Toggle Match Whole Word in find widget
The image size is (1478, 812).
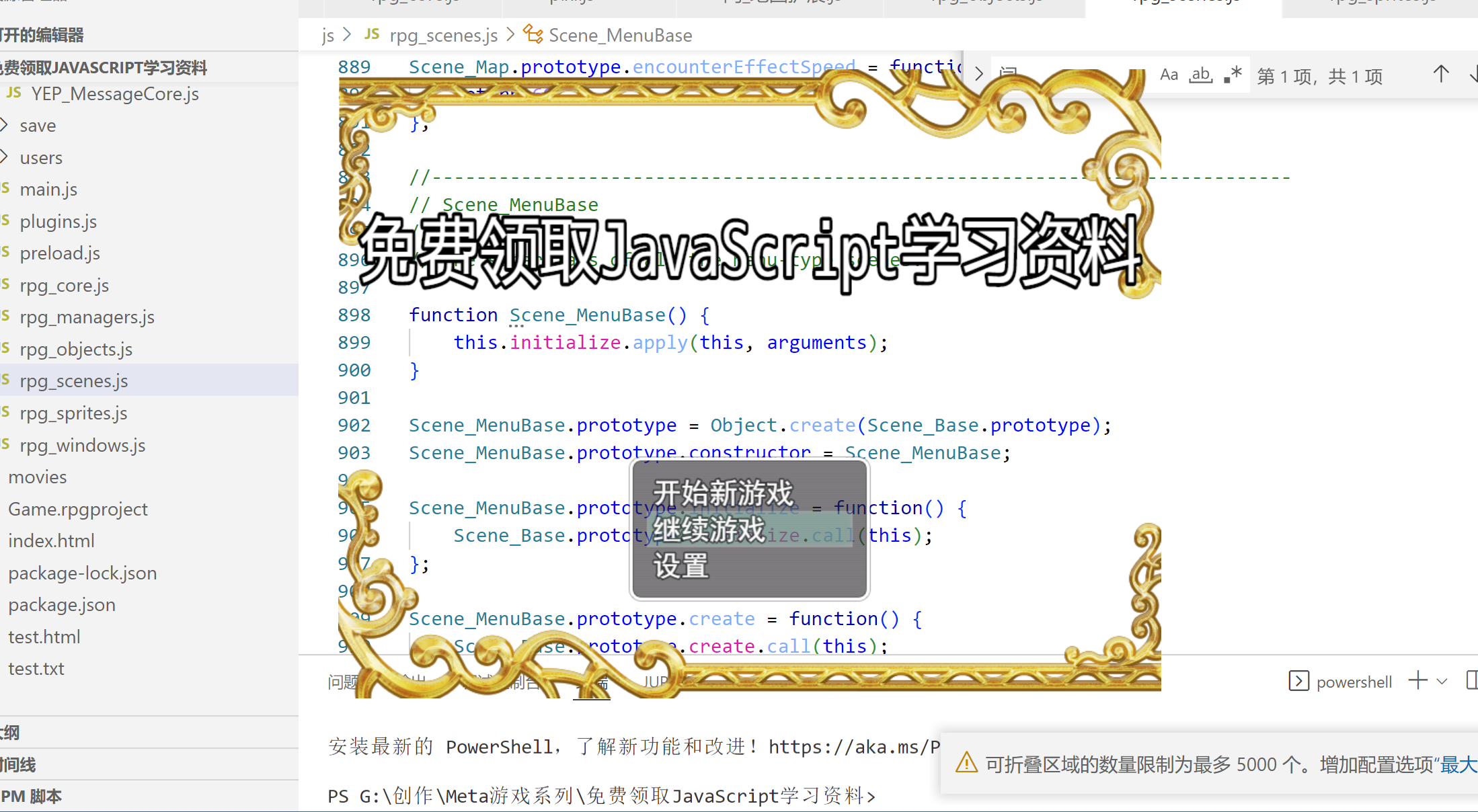click(x=1200, y=75)
